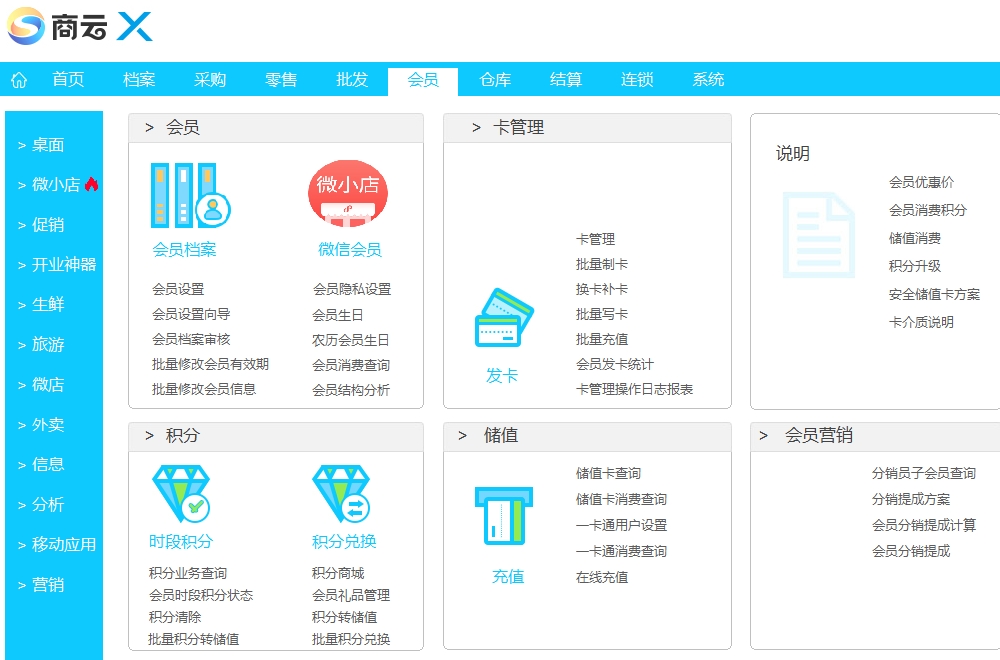Open 会员消费查询 link
1000x660 pixels.
[351, 365]
